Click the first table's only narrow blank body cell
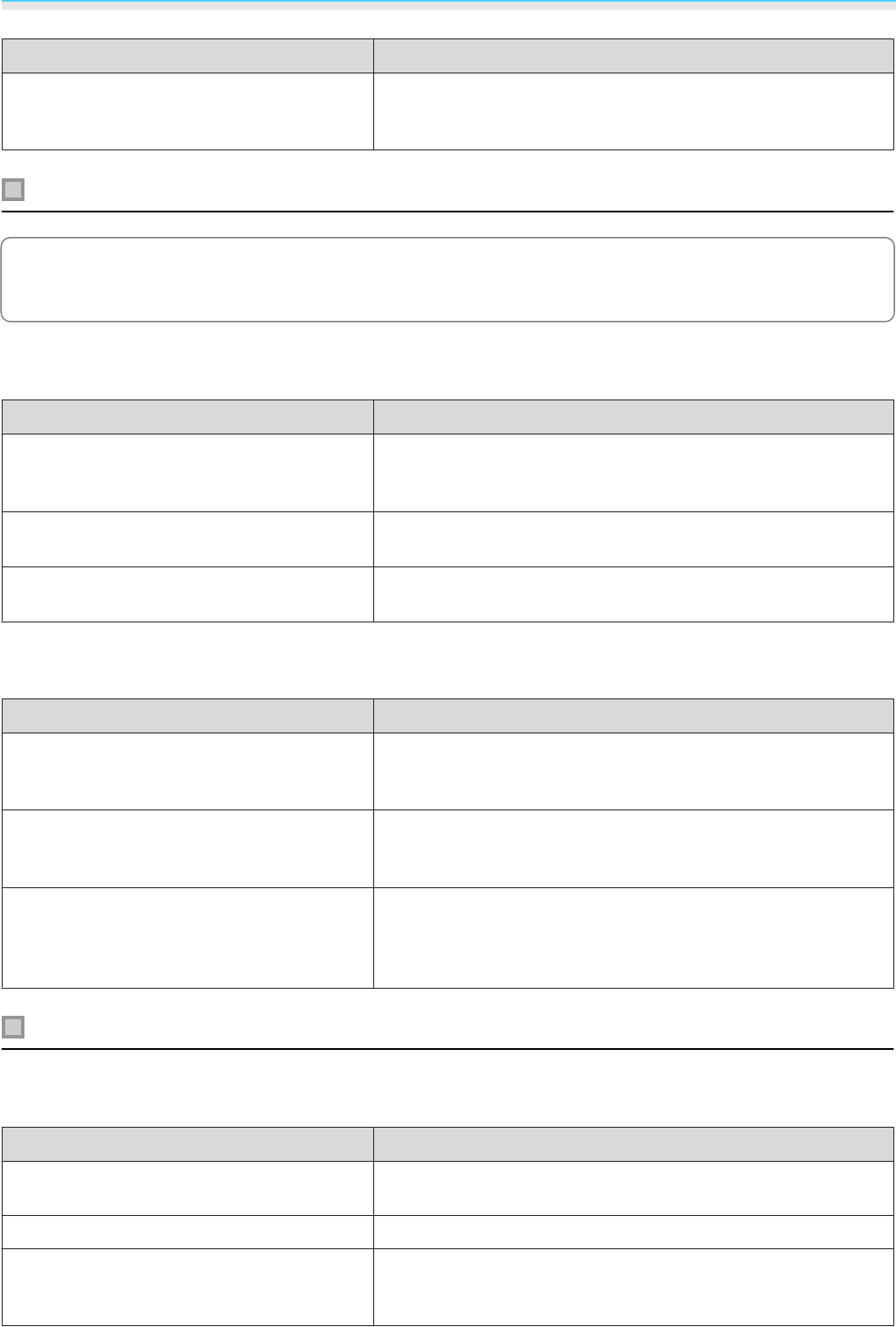This screenshot has height=1327, width=896. 187,111
